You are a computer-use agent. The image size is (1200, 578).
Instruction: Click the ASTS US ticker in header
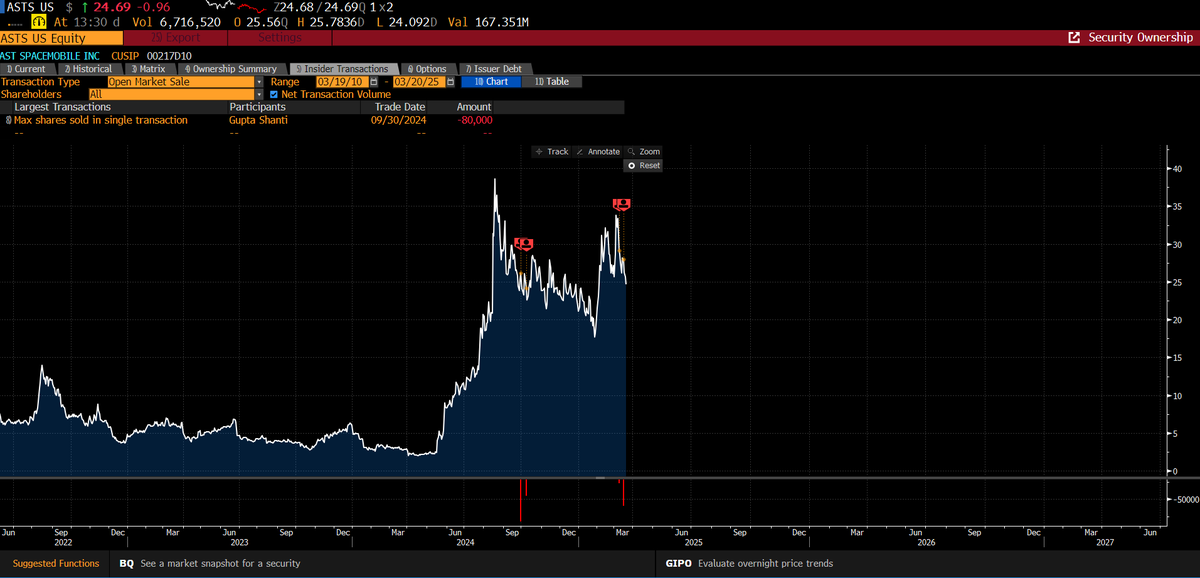(x=30, y=7)
